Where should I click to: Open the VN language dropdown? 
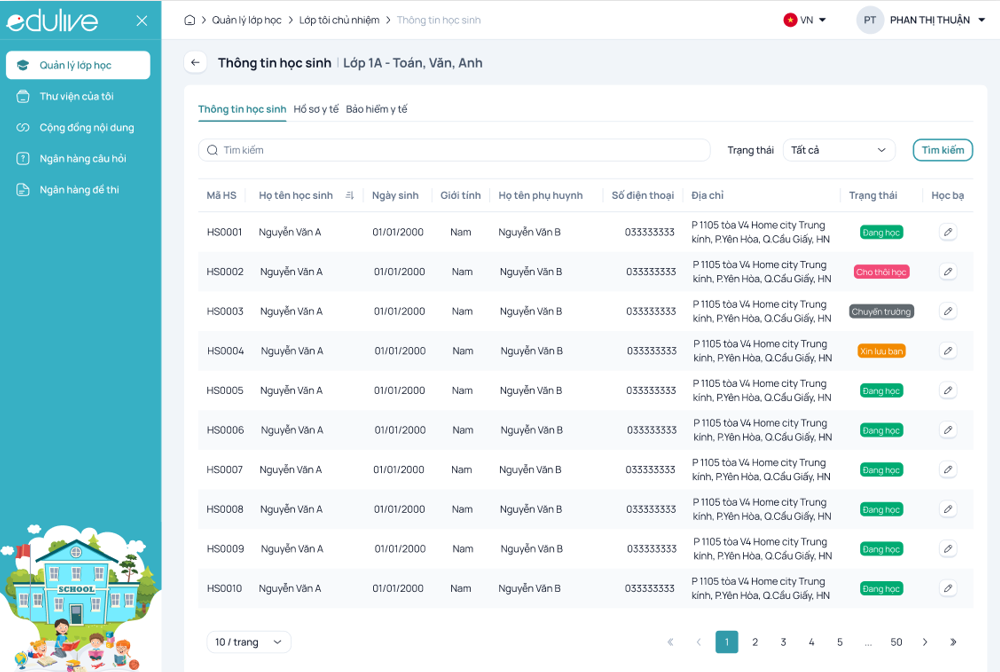click(x=805, y=20)
